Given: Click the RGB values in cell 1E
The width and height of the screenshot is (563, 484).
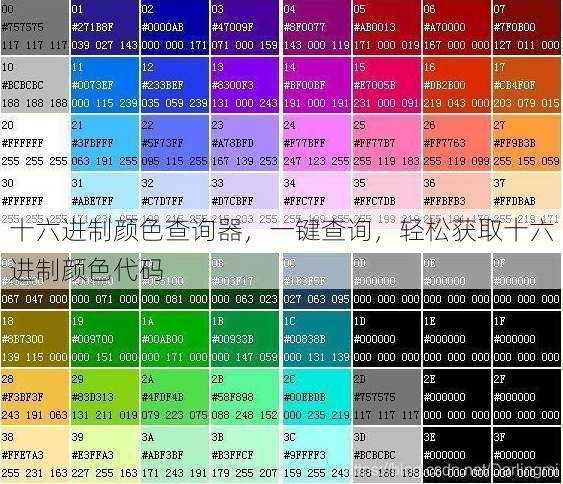Looking at the screenshot, I should coord(456,357).
